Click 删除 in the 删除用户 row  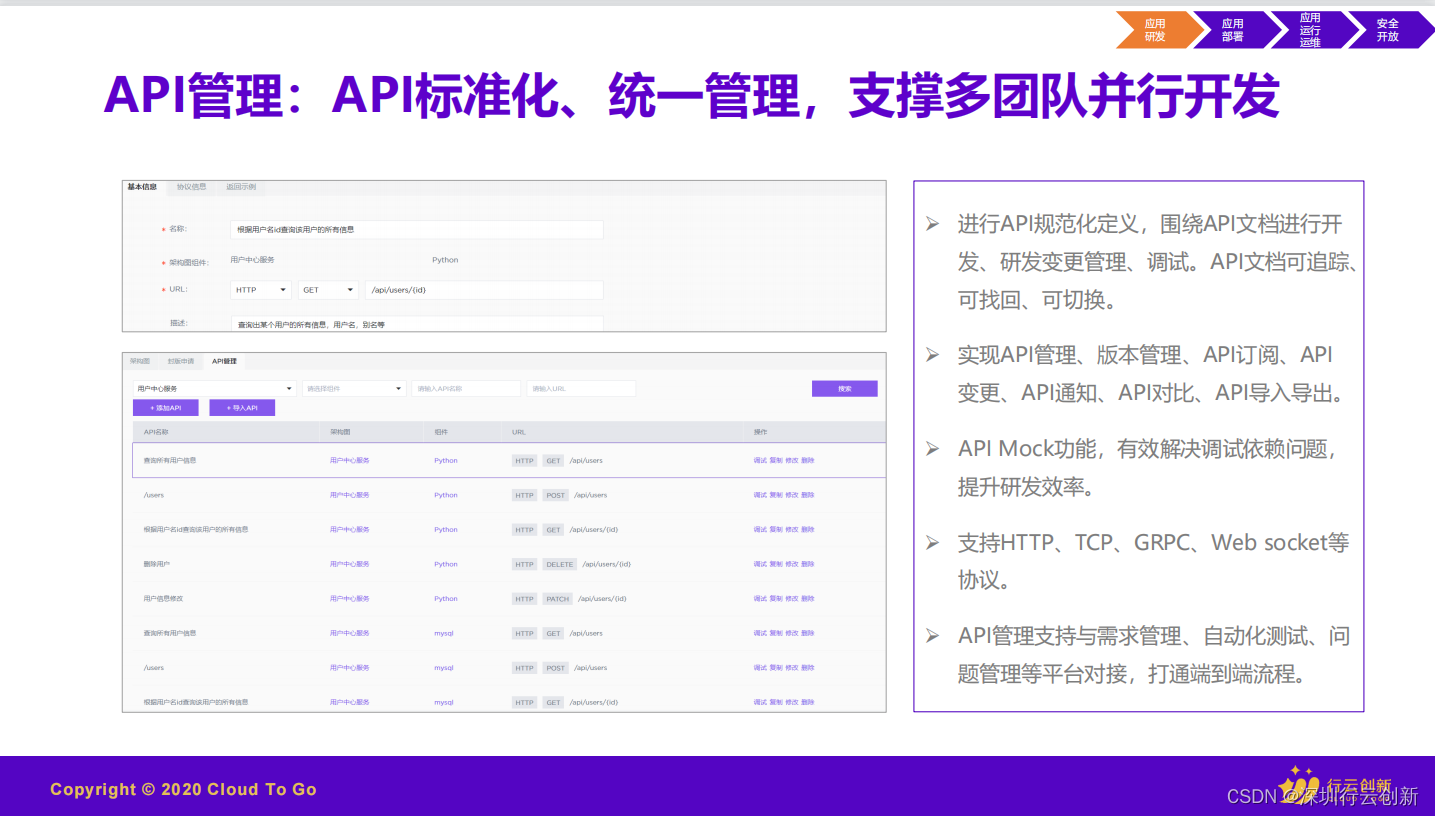[808, 564]
